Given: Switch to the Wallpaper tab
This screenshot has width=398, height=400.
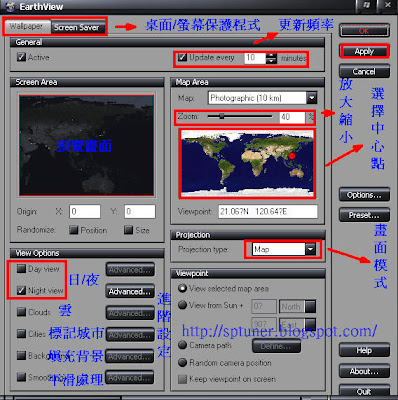Looking at the screenshot, I should coord(27,26).
